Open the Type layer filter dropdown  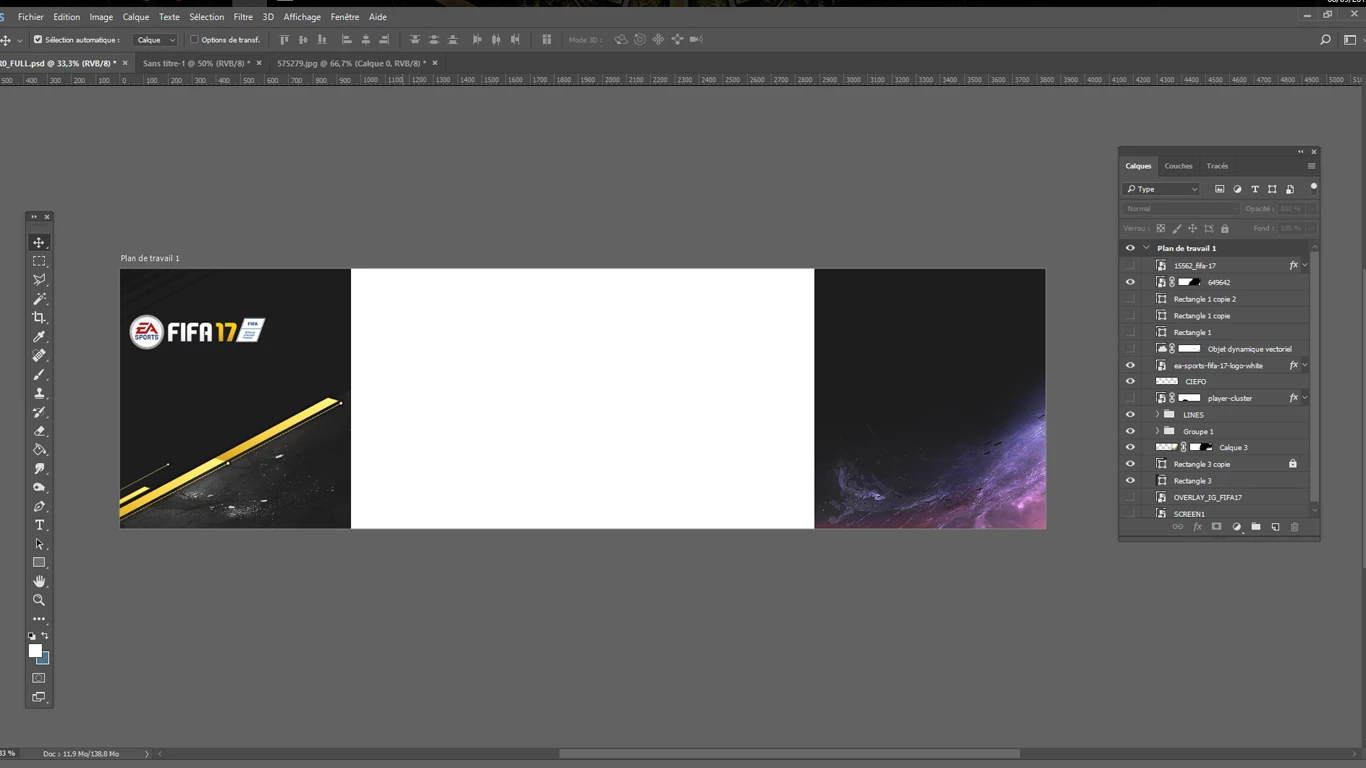[1161, 189]
